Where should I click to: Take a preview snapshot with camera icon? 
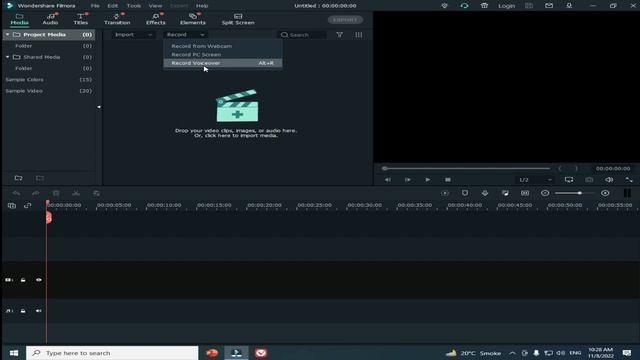coord(589,180)
